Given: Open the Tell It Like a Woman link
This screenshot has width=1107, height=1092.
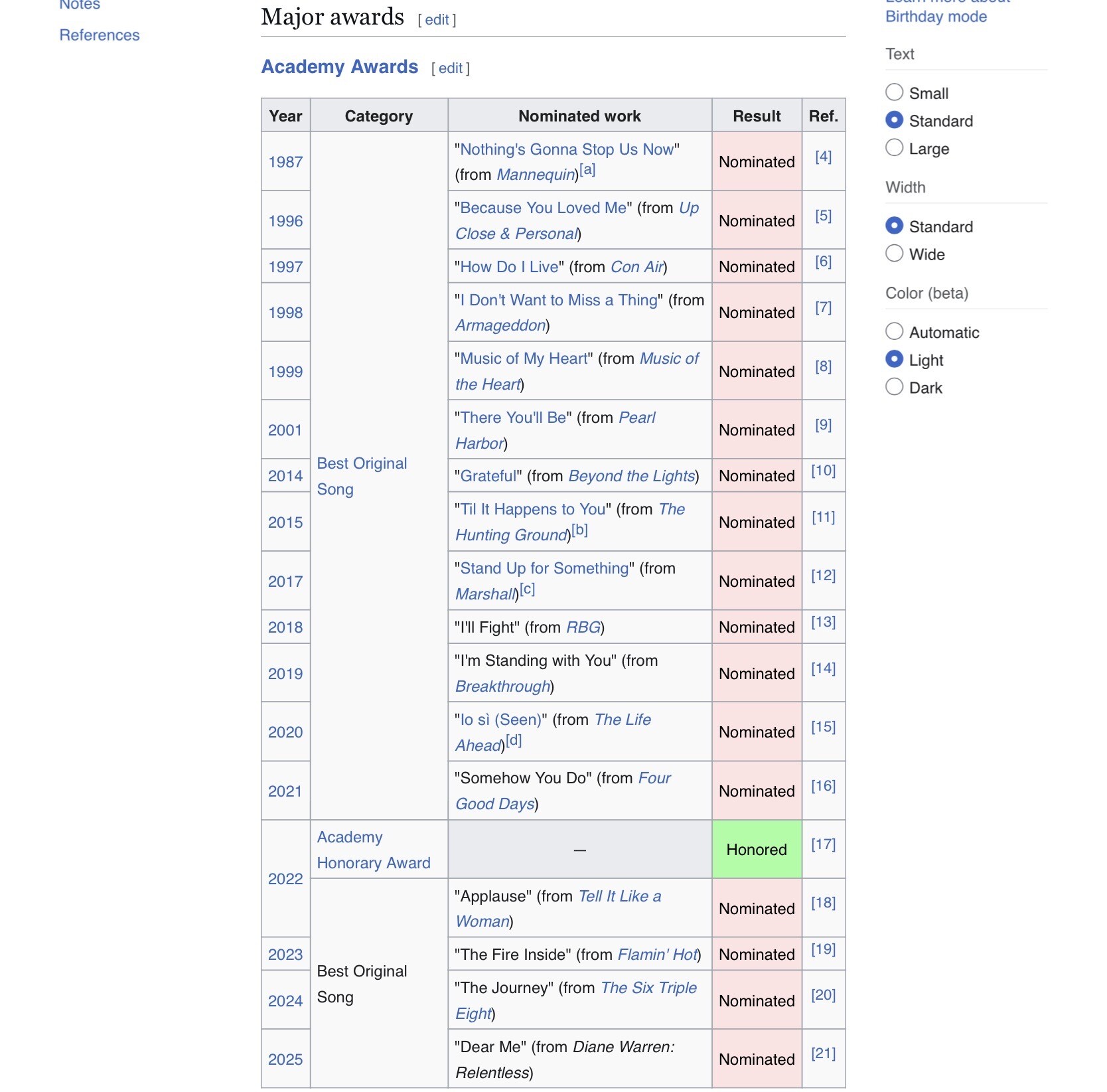Looking at the screenshot, I should pos(558,909).
